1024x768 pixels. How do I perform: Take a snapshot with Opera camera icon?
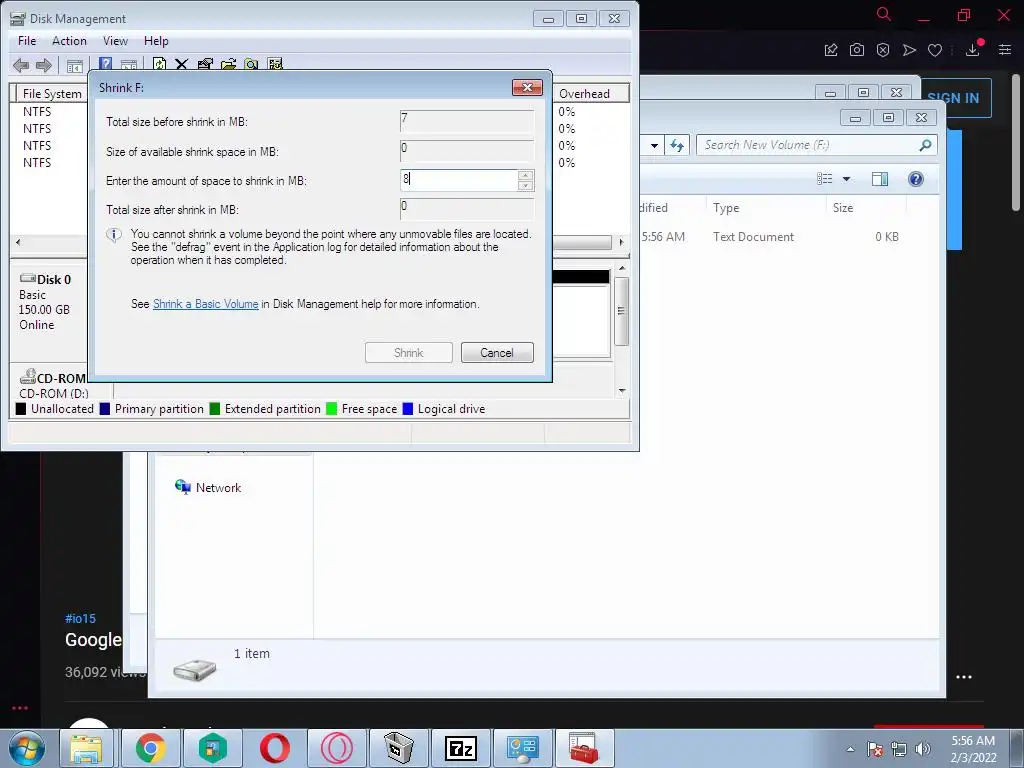tap(857, 50)
